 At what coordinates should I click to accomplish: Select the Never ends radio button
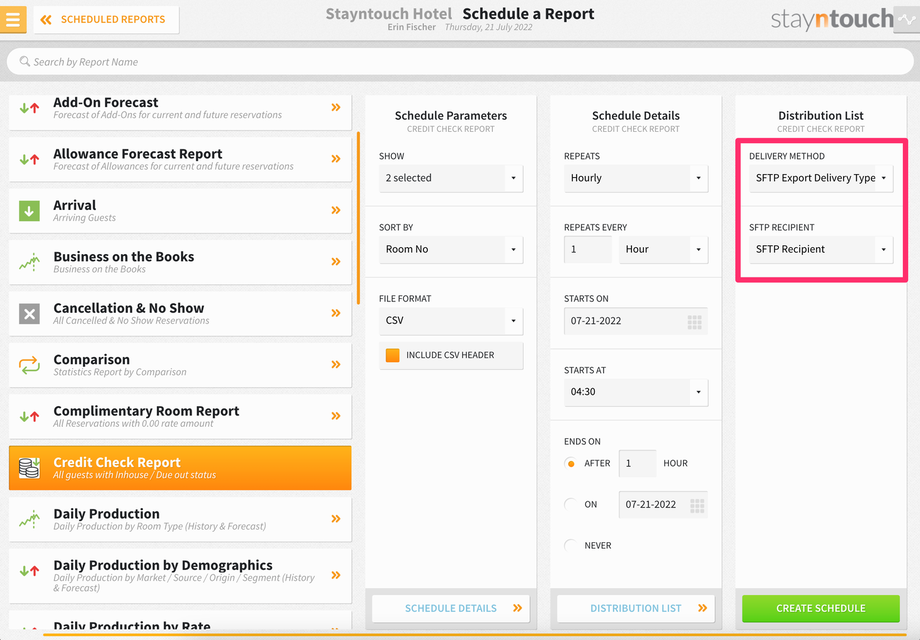[x=570, y=545]
